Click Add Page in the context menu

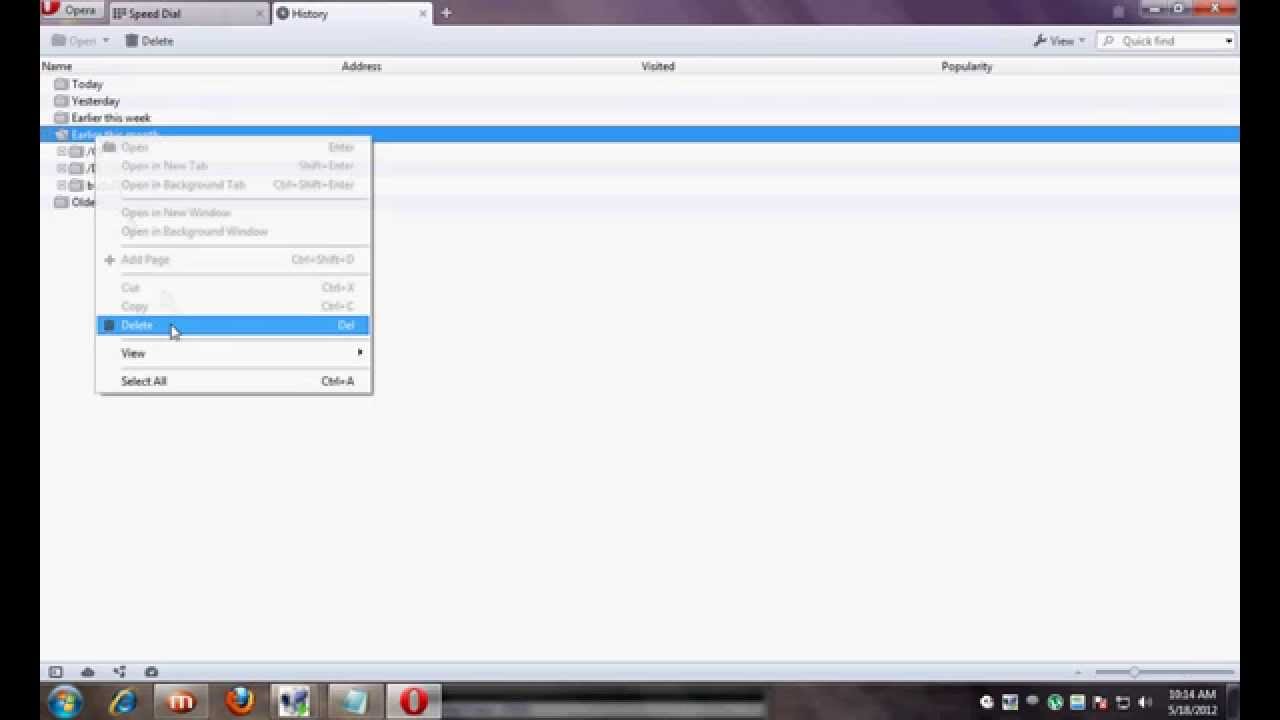(233, 260)
